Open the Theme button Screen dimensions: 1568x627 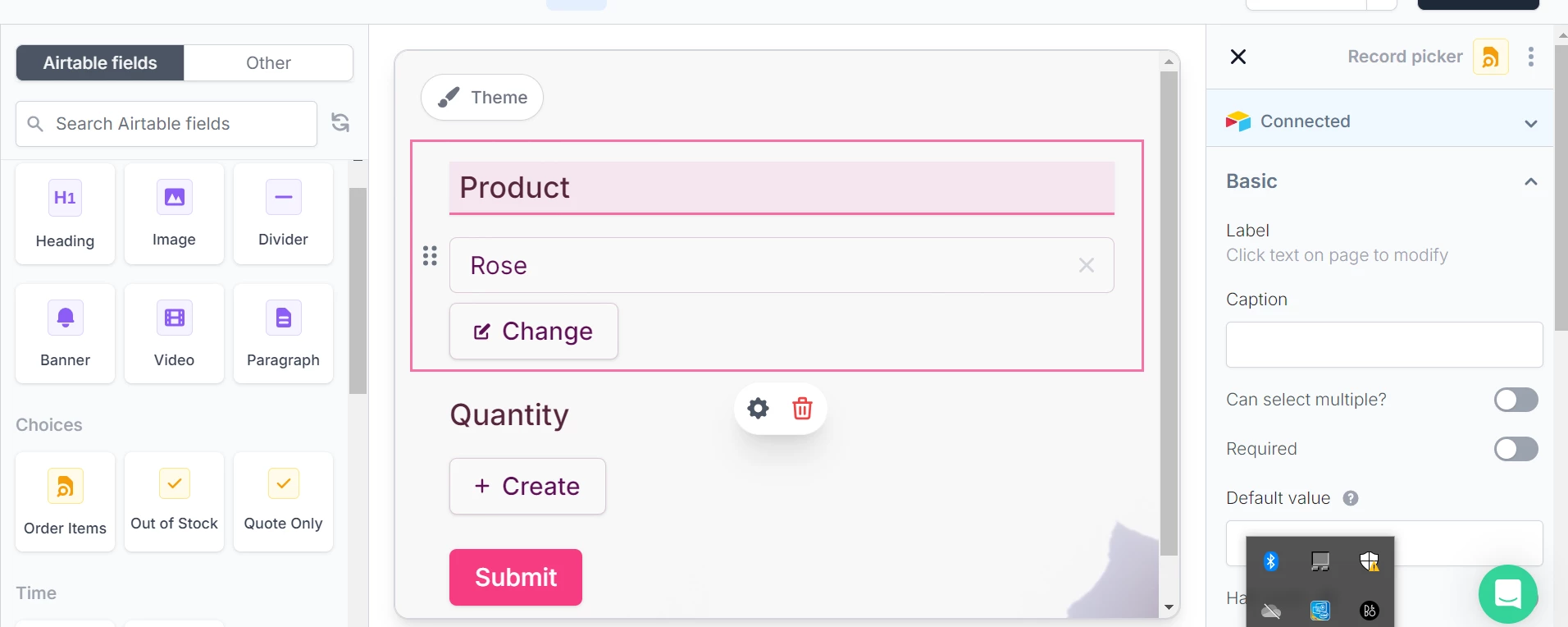(482, 98)
